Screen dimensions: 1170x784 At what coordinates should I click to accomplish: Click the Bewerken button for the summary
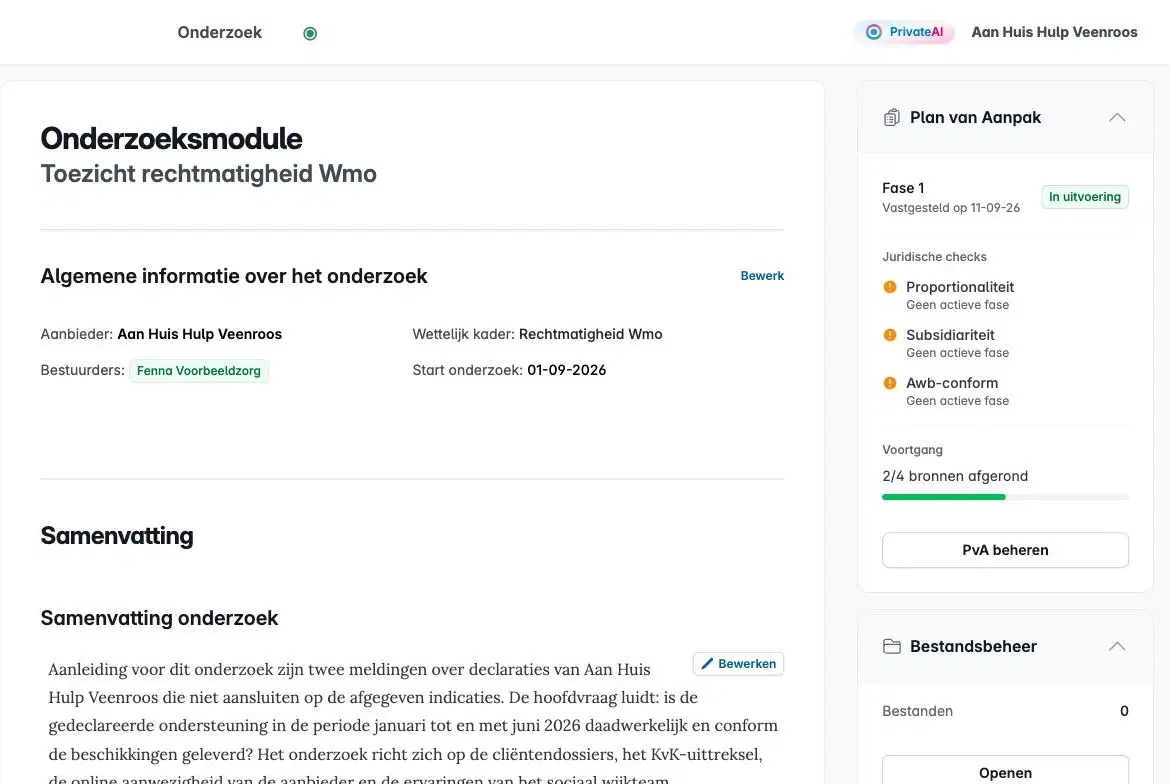pyautogui.click(x=738, y=664)
